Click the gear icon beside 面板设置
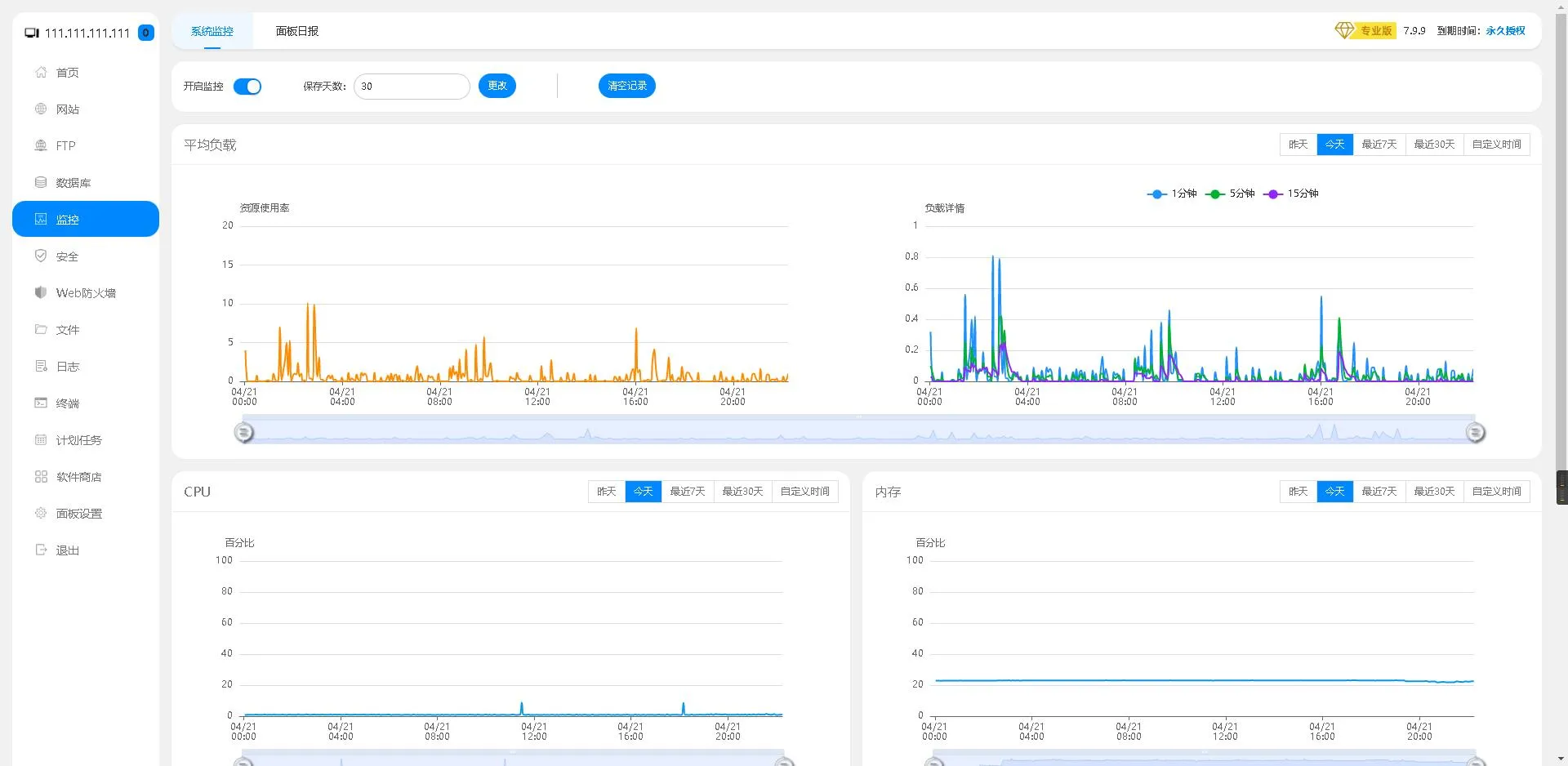Viewport: 1568px width, 766px height. click(x=41, y=514)
